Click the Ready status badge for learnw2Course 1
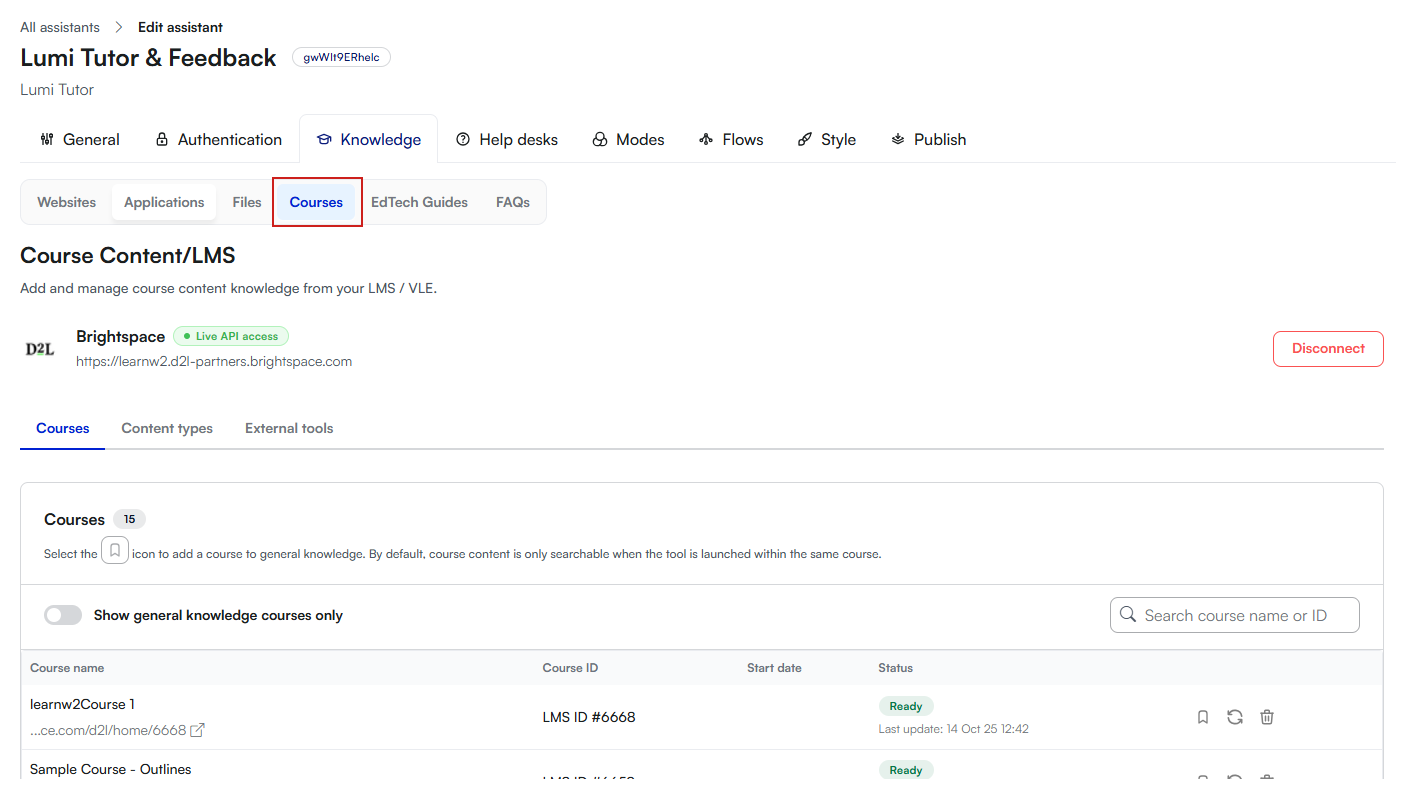The height and width of the screenshot is (806, 1403). (906, 706)
